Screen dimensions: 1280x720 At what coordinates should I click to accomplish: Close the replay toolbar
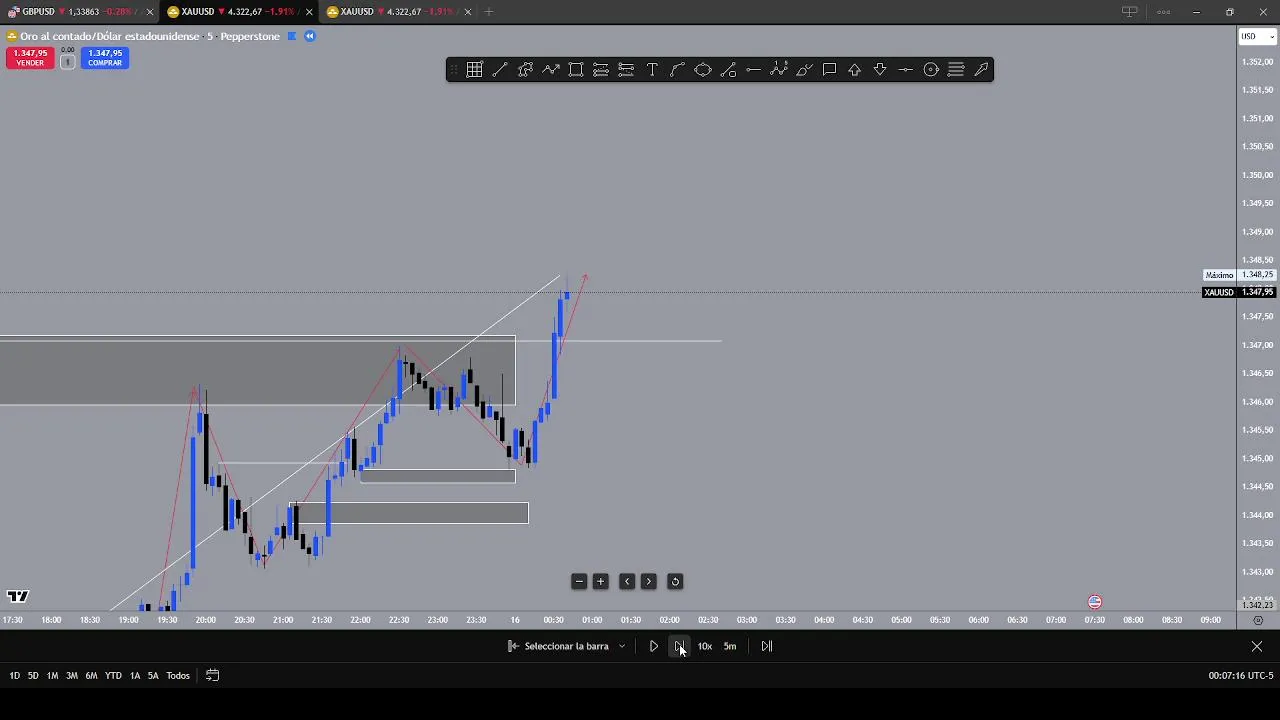tap(1257, 646)
